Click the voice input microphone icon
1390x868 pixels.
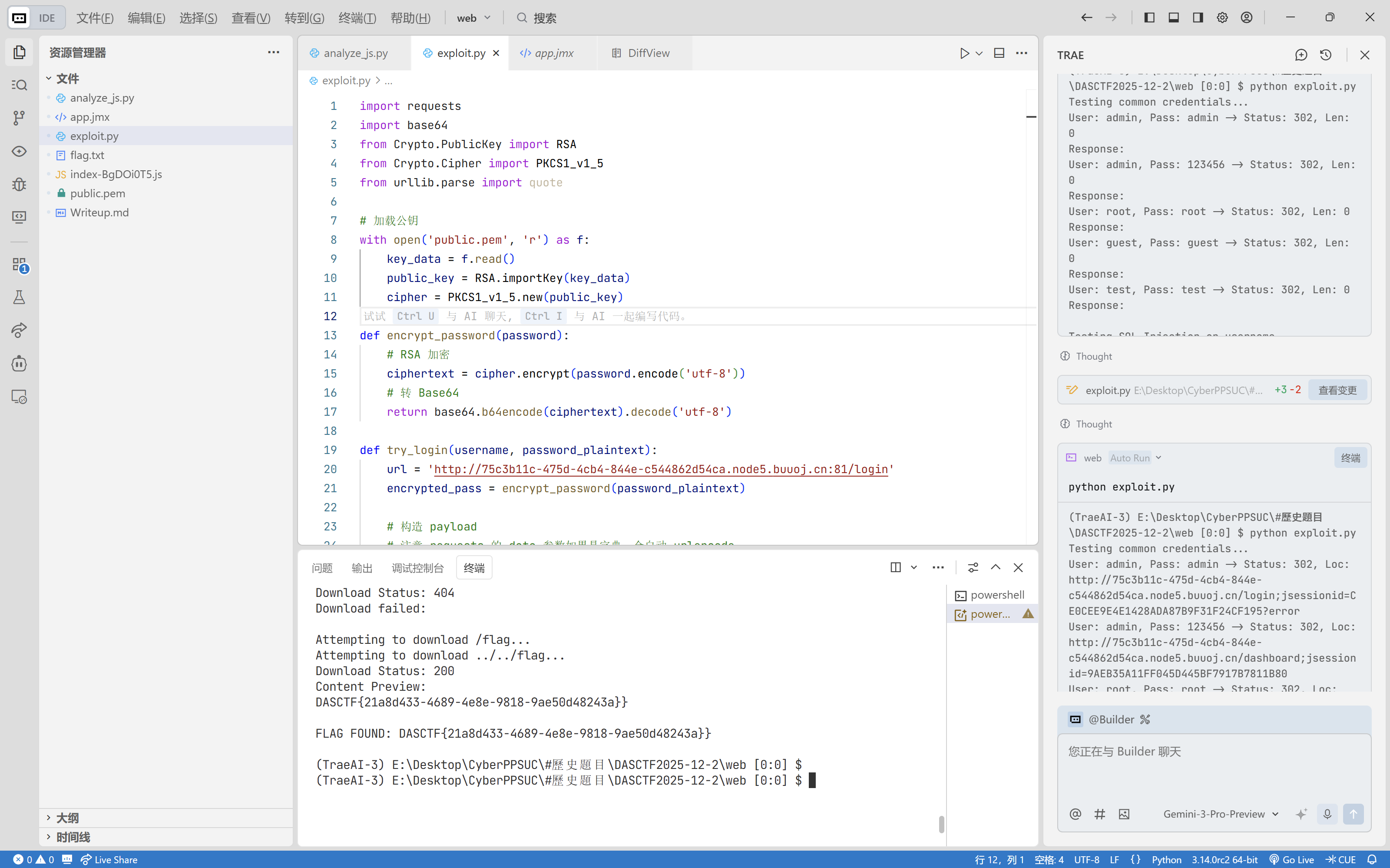click(x=1327, y=814)
